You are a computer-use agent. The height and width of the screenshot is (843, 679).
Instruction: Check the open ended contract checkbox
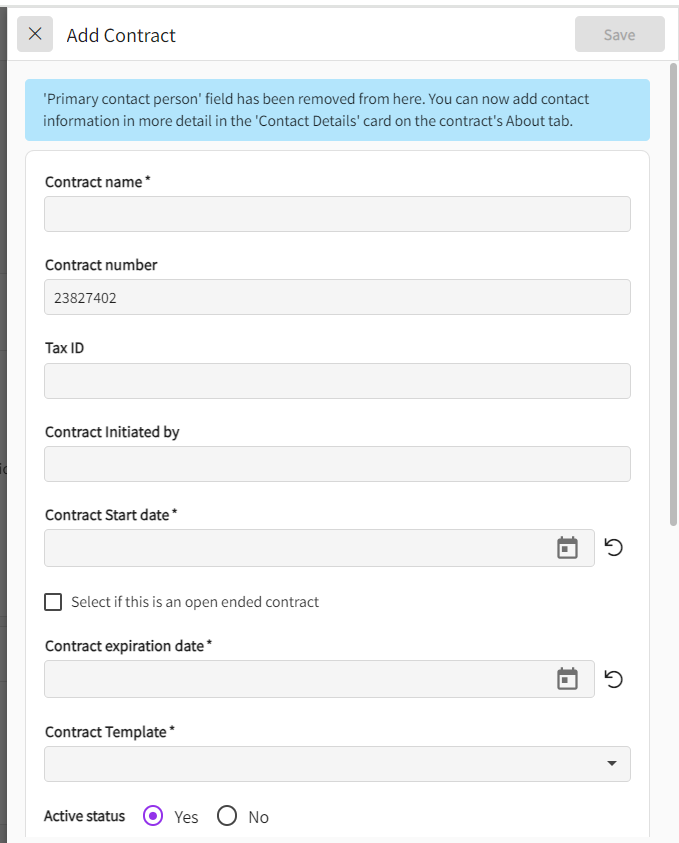(53, 602)
